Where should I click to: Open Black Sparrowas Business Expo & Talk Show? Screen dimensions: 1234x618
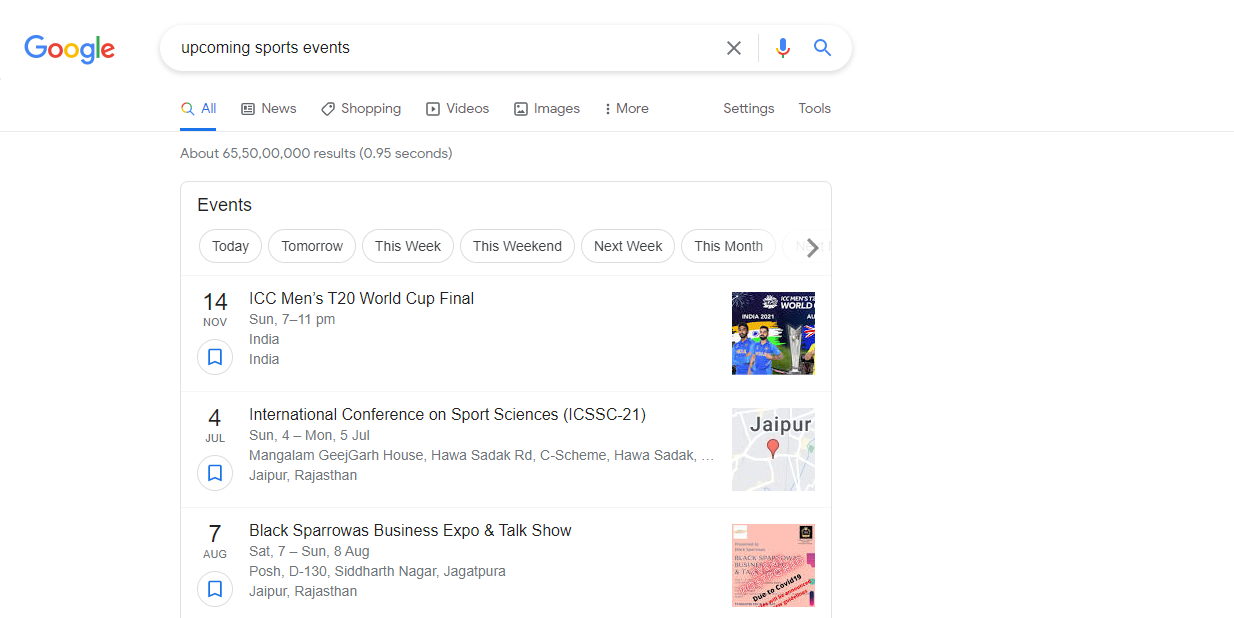pos(411,530)
